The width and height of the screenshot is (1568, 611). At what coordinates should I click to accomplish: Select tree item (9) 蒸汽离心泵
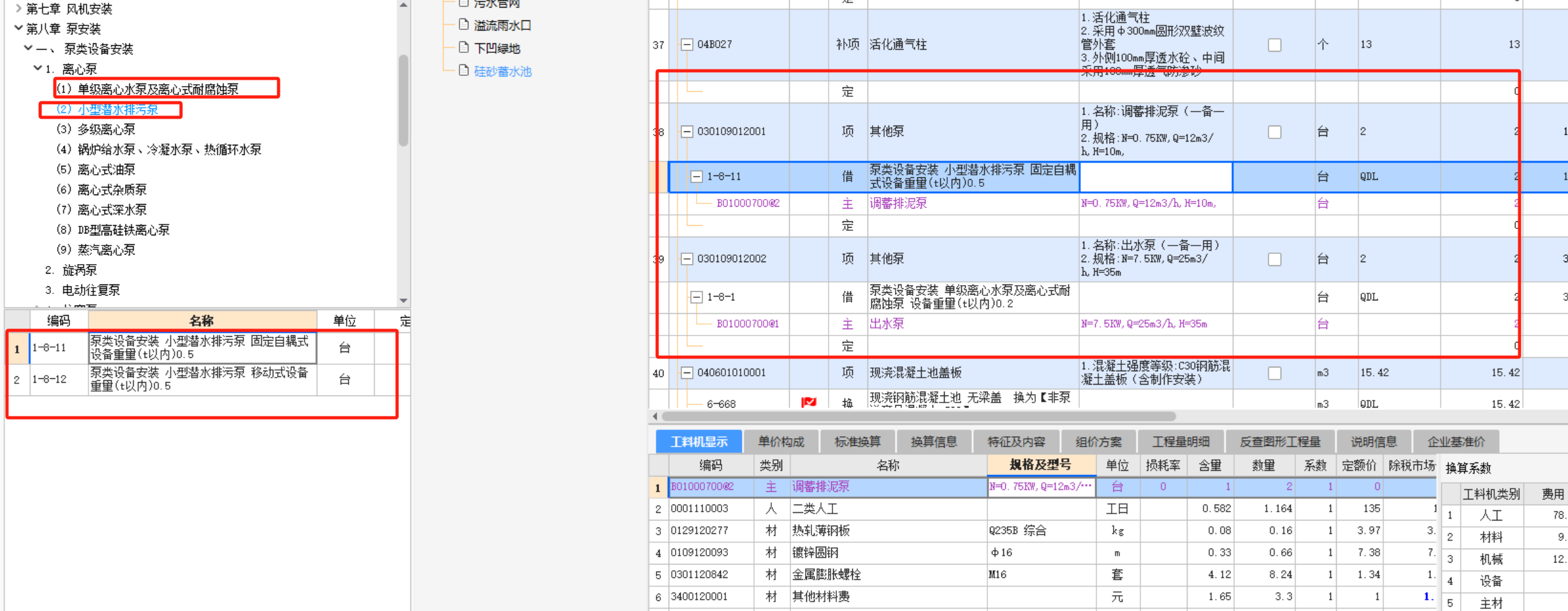point(96,249)
